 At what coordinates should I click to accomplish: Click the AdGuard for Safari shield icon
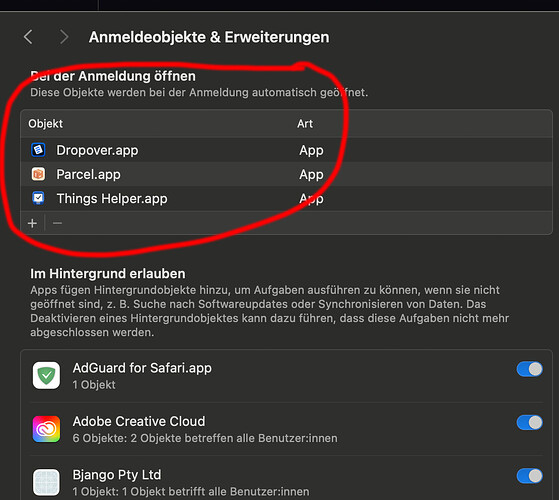pos(46,375)
